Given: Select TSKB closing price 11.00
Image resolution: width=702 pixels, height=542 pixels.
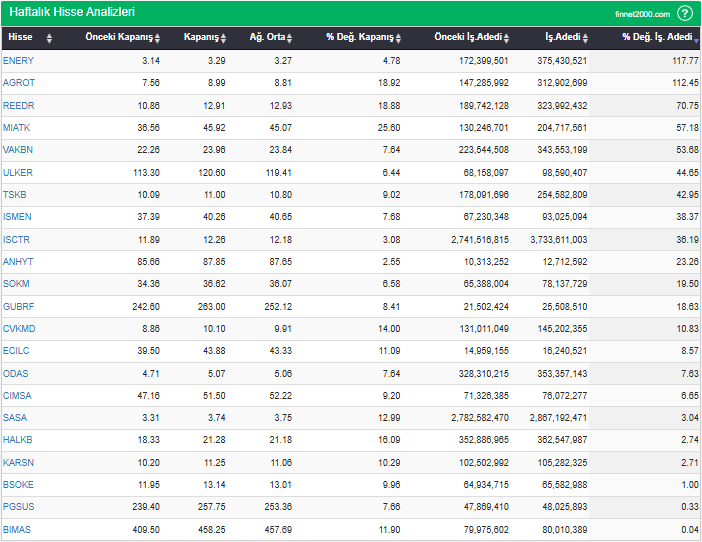Looking at the screenshot, I should pyautogui.click(x=214, y=195).
